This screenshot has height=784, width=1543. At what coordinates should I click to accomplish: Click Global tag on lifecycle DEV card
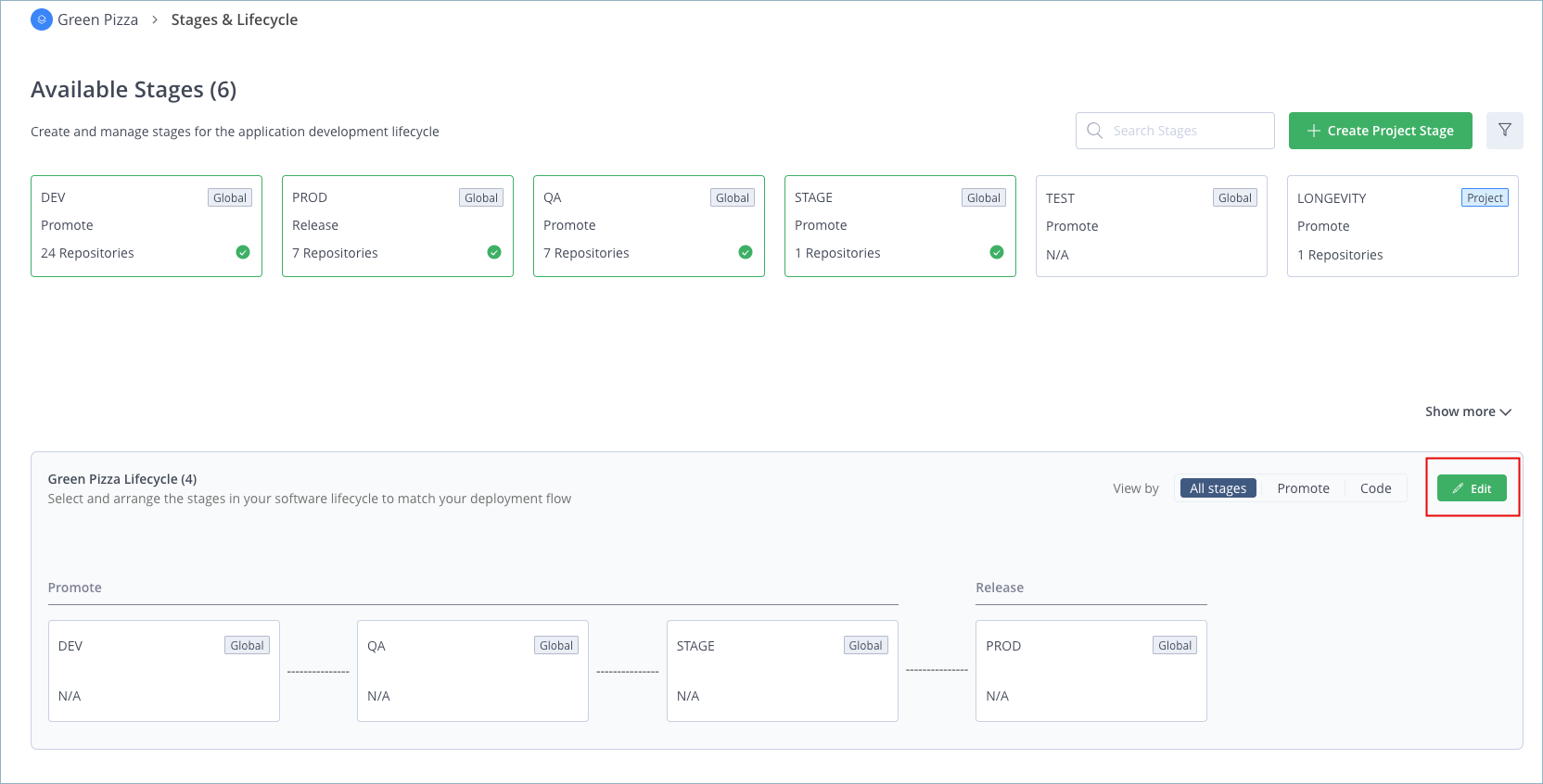point(247,645)
